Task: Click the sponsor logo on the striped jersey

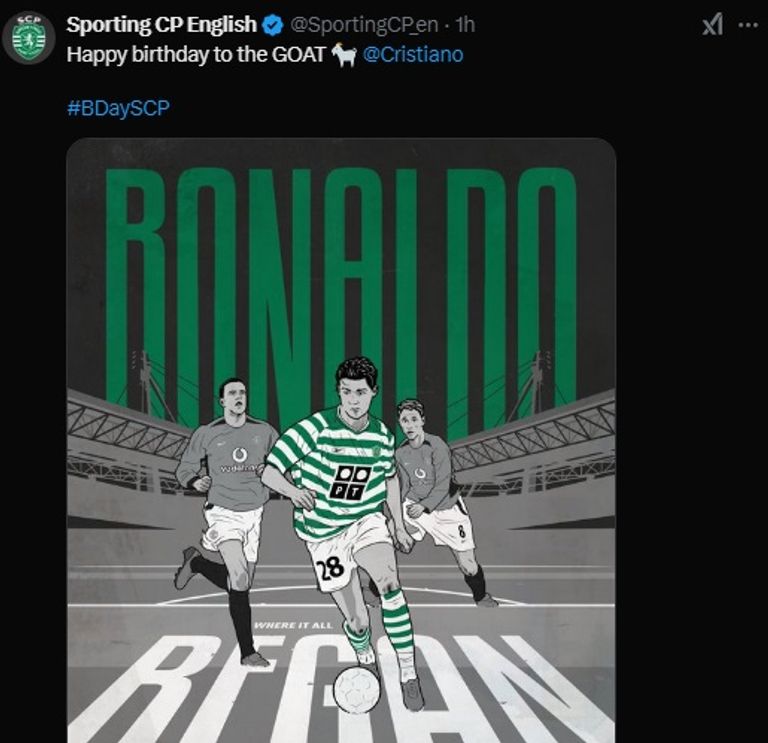Action: coord(351,481)
